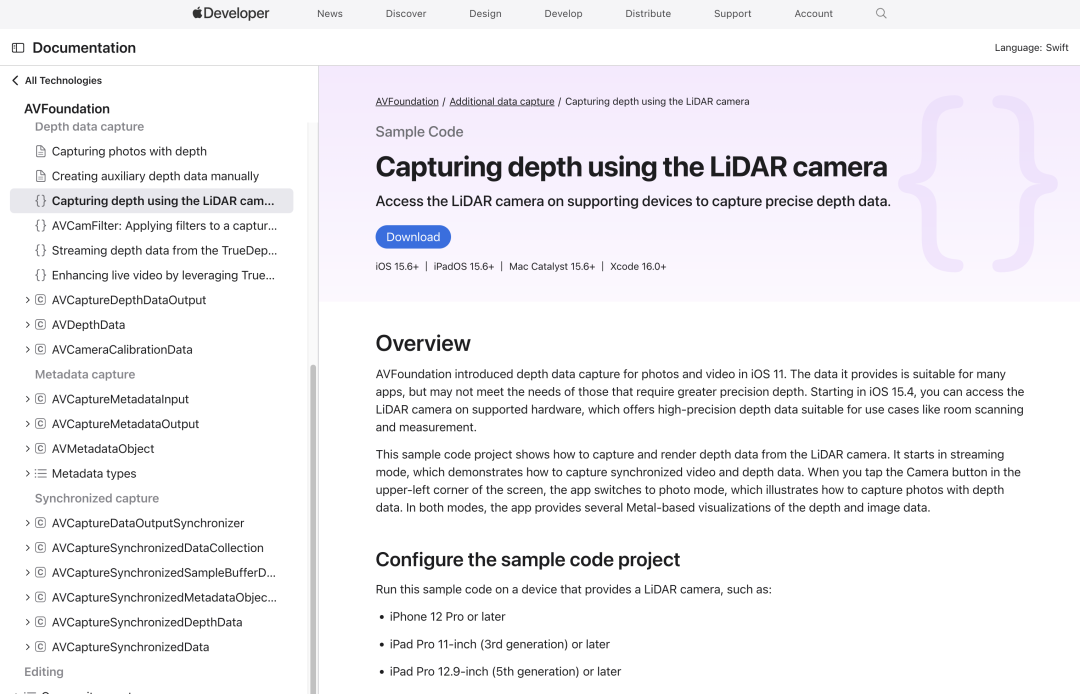The image size is (1080, 694).
Task: Change the Language: Swift selector
Action: pos(1031,48)
